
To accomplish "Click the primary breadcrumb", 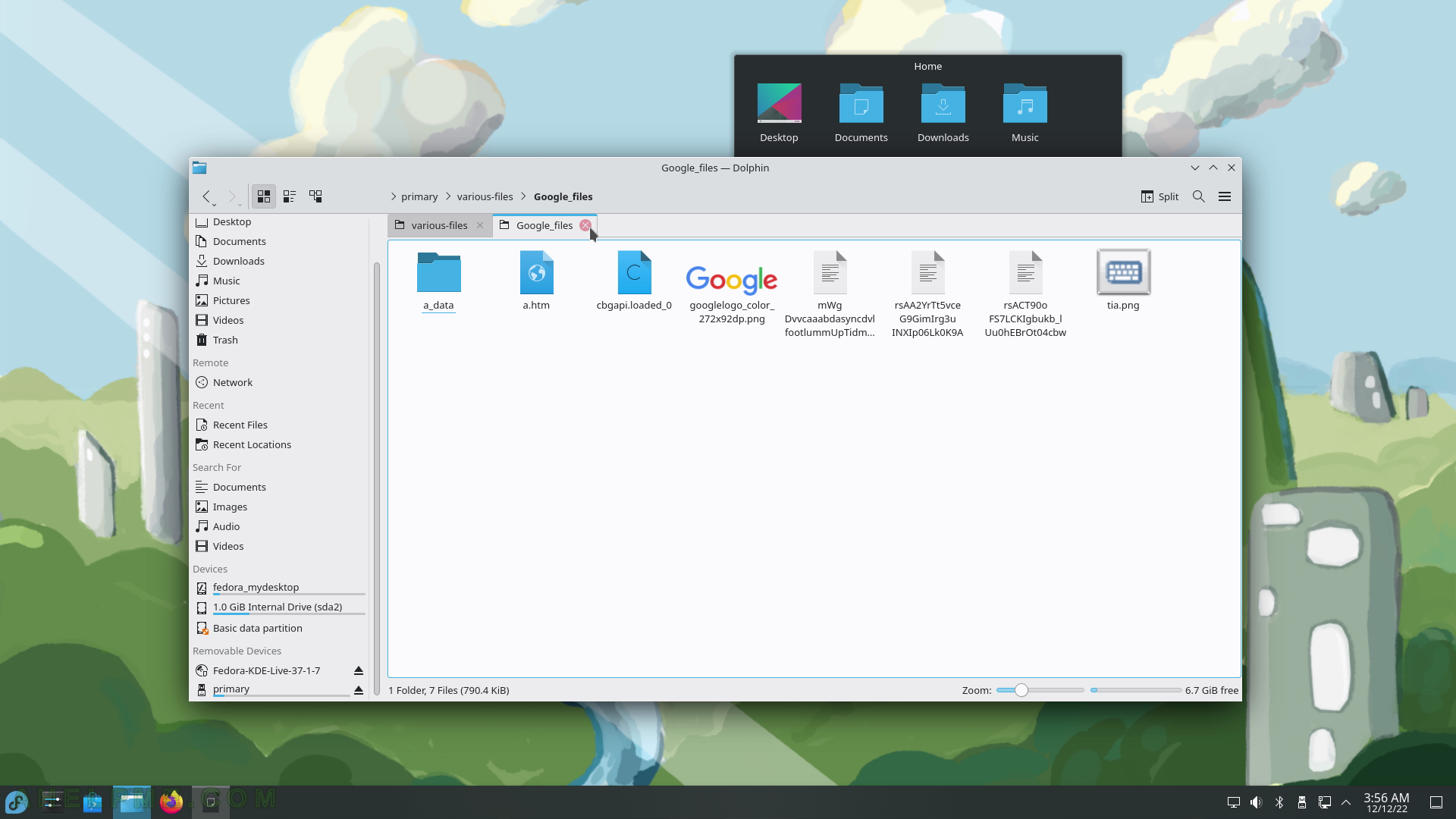I will pyautogui.click(x=419, y=196).
